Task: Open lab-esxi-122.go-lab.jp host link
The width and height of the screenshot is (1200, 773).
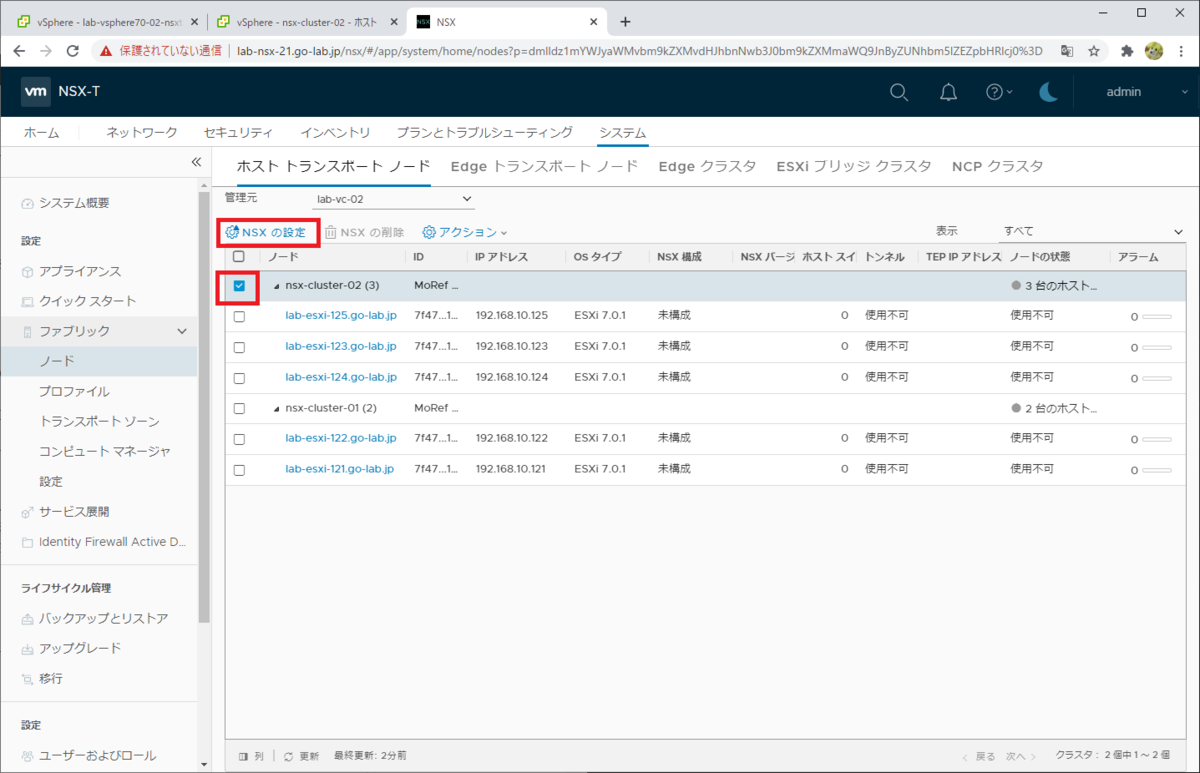Action: tap(341, 439)
